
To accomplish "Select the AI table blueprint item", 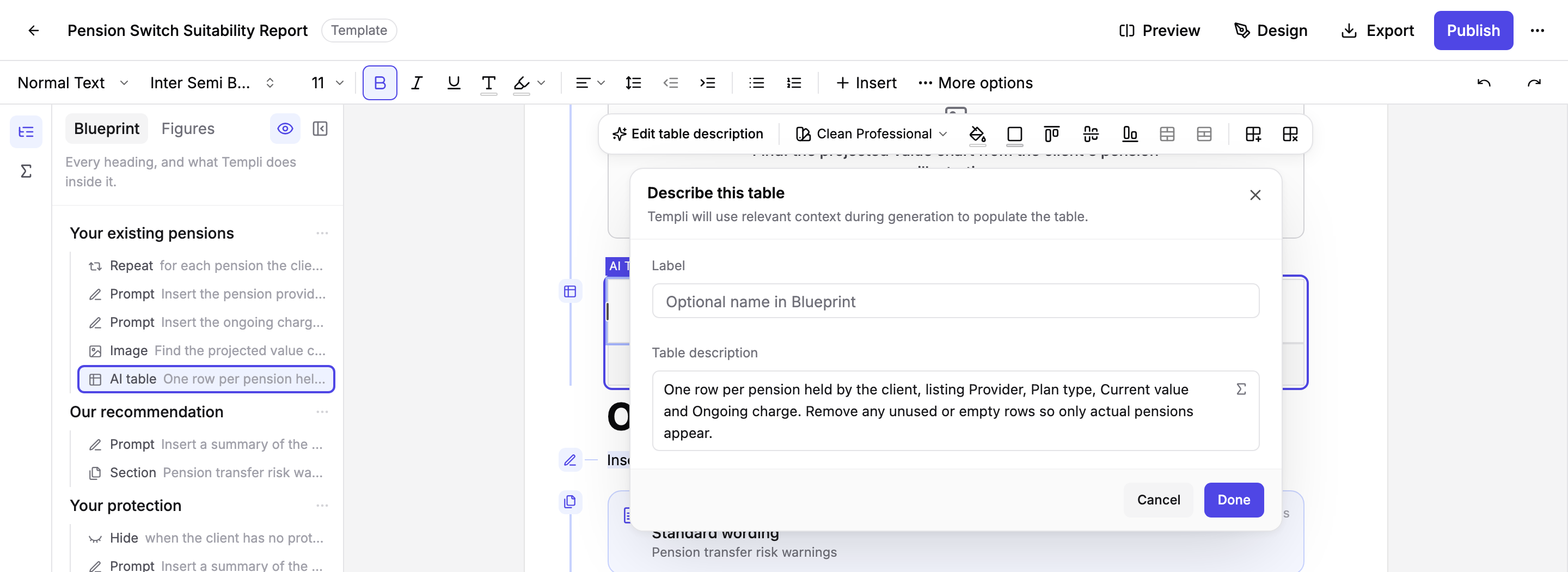I will tap(206, 379).
